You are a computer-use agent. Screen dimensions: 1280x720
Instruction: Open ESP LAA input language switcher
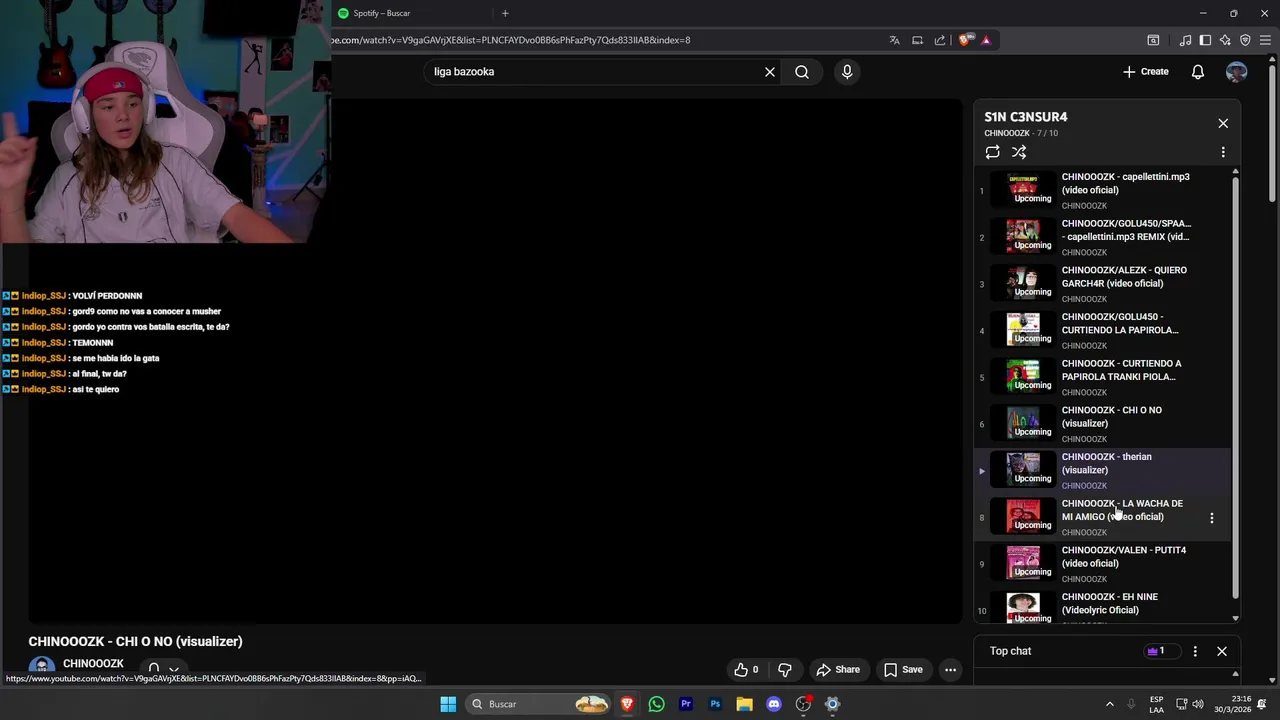click(x=1157, y=704)
